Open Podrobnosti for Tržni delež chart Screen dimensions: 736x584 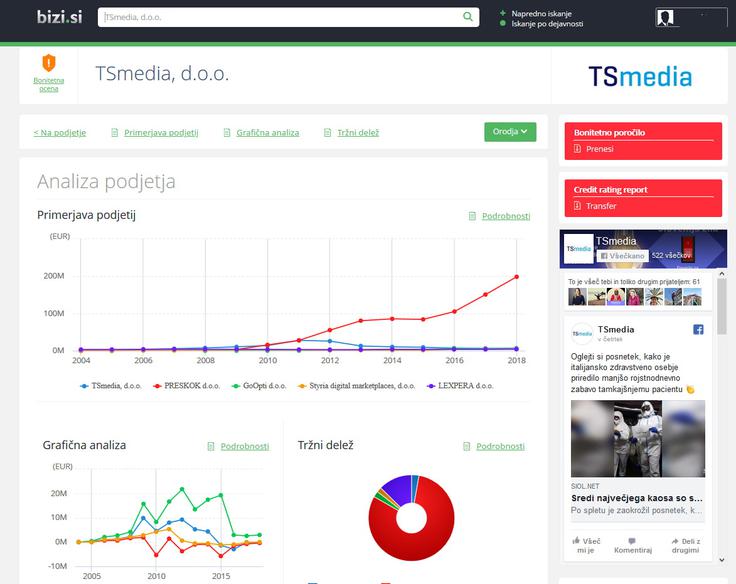500,446
